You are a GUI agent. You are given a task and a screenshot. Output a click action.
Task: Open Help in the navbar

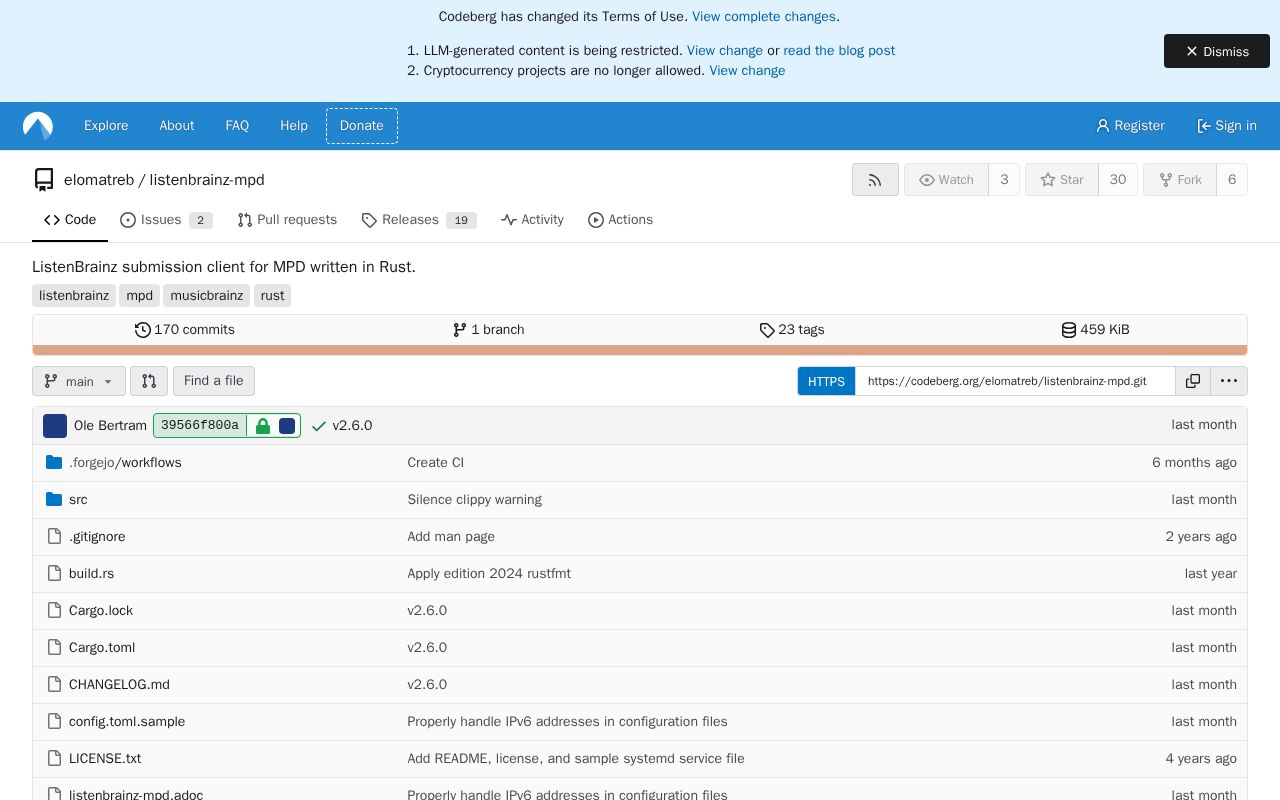coord(294,126)
